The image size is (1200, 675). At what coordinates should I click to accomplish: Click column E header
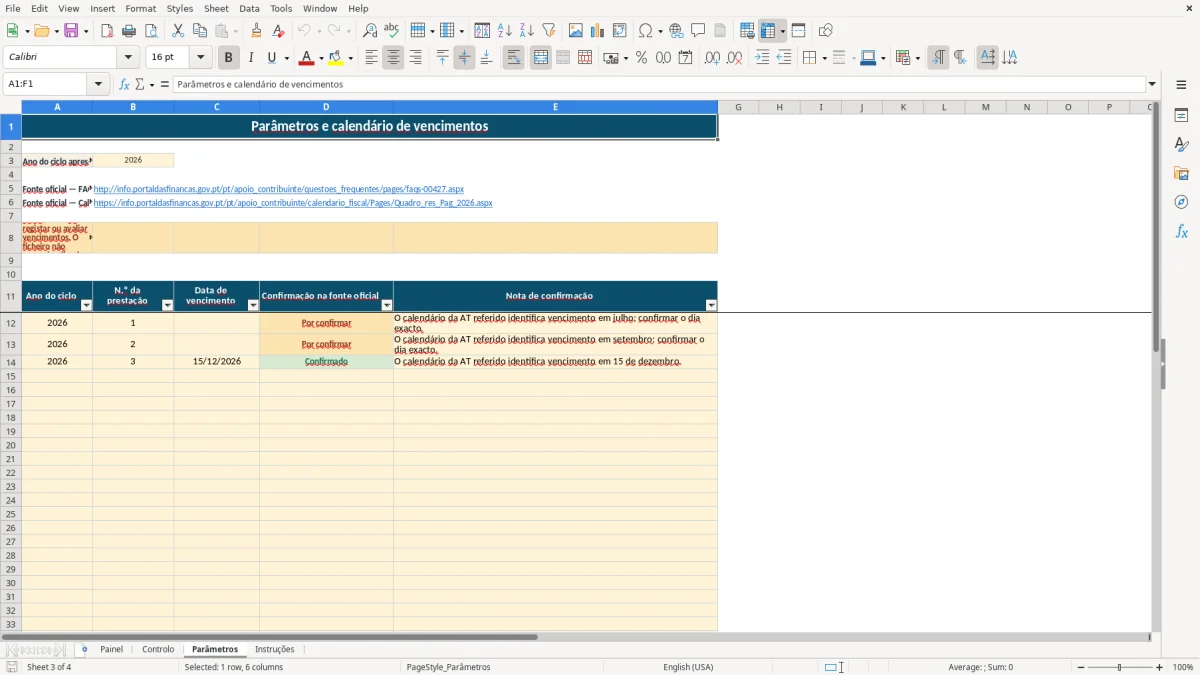tap(555, 107)
